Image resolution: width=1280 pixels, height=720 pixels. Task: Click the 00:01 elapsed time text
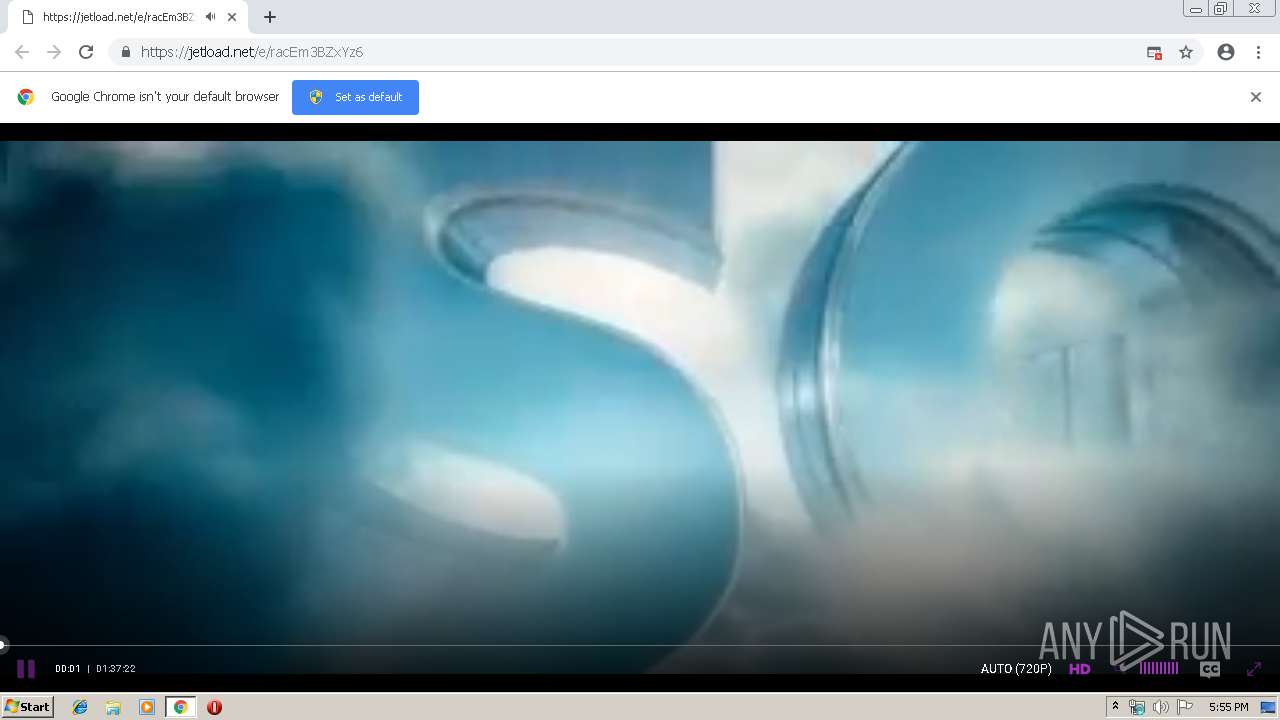[67, 669]
